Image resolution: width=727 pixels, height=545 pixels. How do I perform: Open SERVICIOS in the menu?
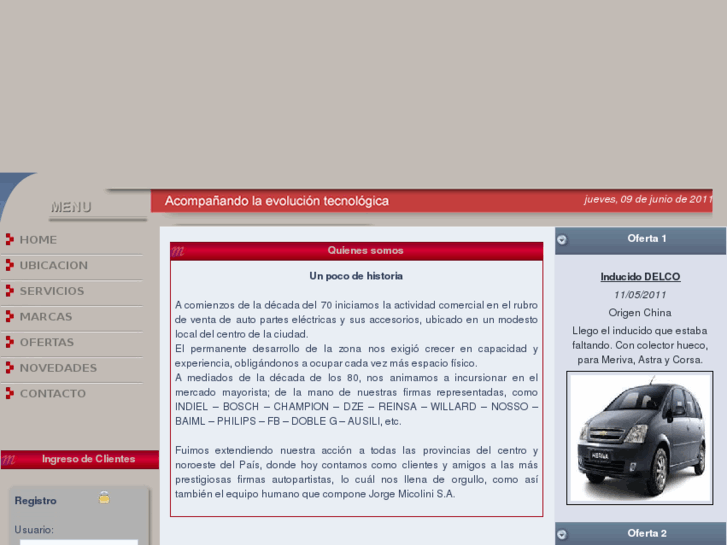(x=52, y=291)
